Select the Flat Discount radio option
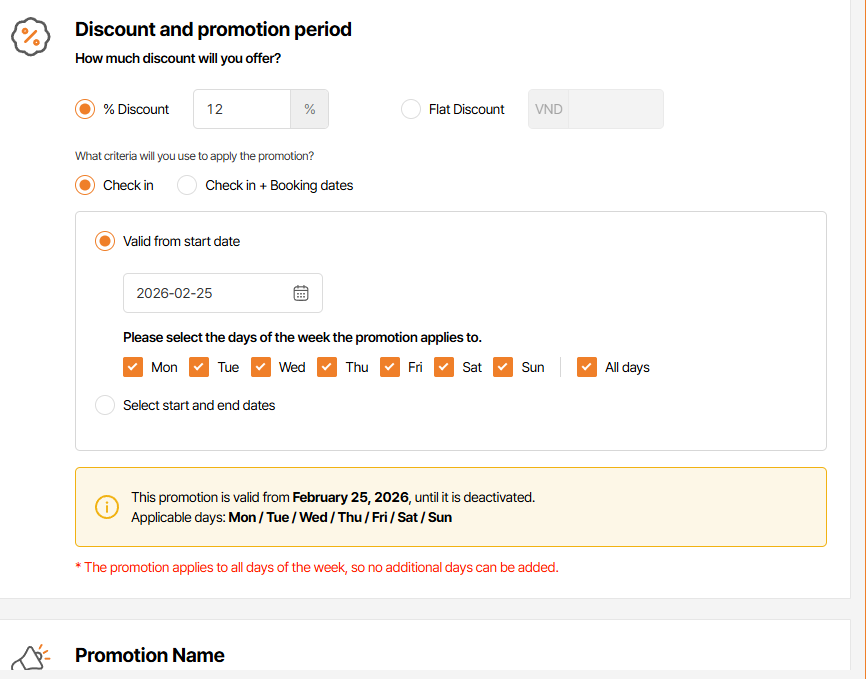 (411, 109)
